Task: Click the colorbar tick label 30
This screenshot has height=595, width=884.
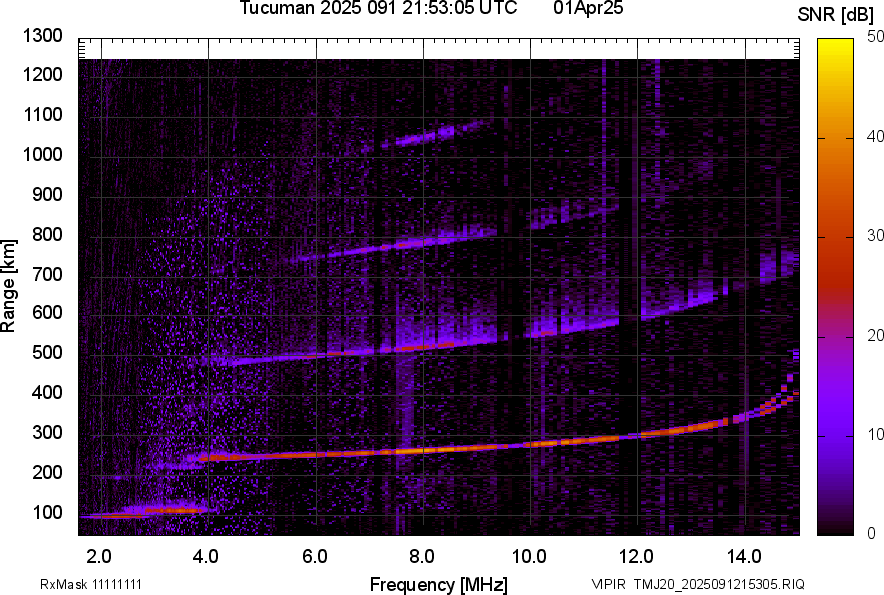Action: coord(876,236)
